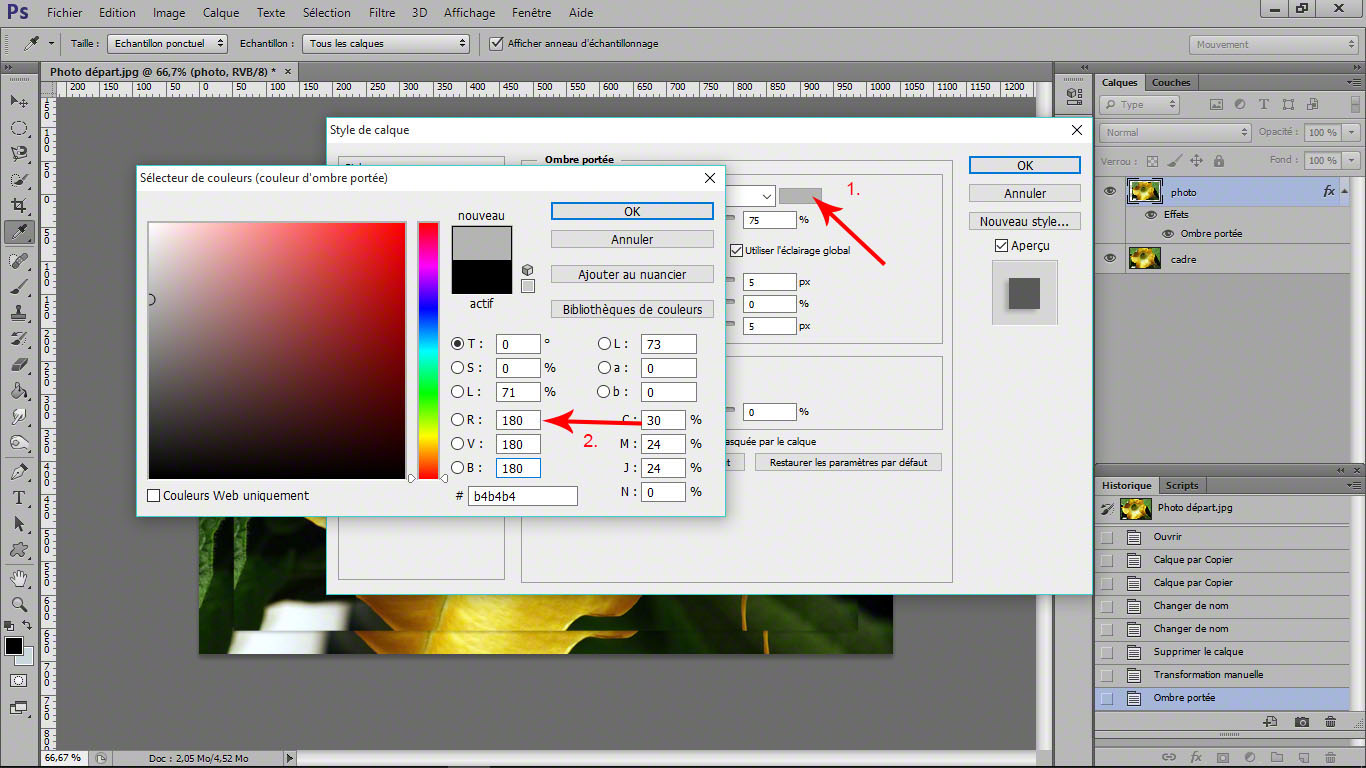Select the Move tool
Image resolution: width=1366 pixels, height=768 pixels.
19,101
